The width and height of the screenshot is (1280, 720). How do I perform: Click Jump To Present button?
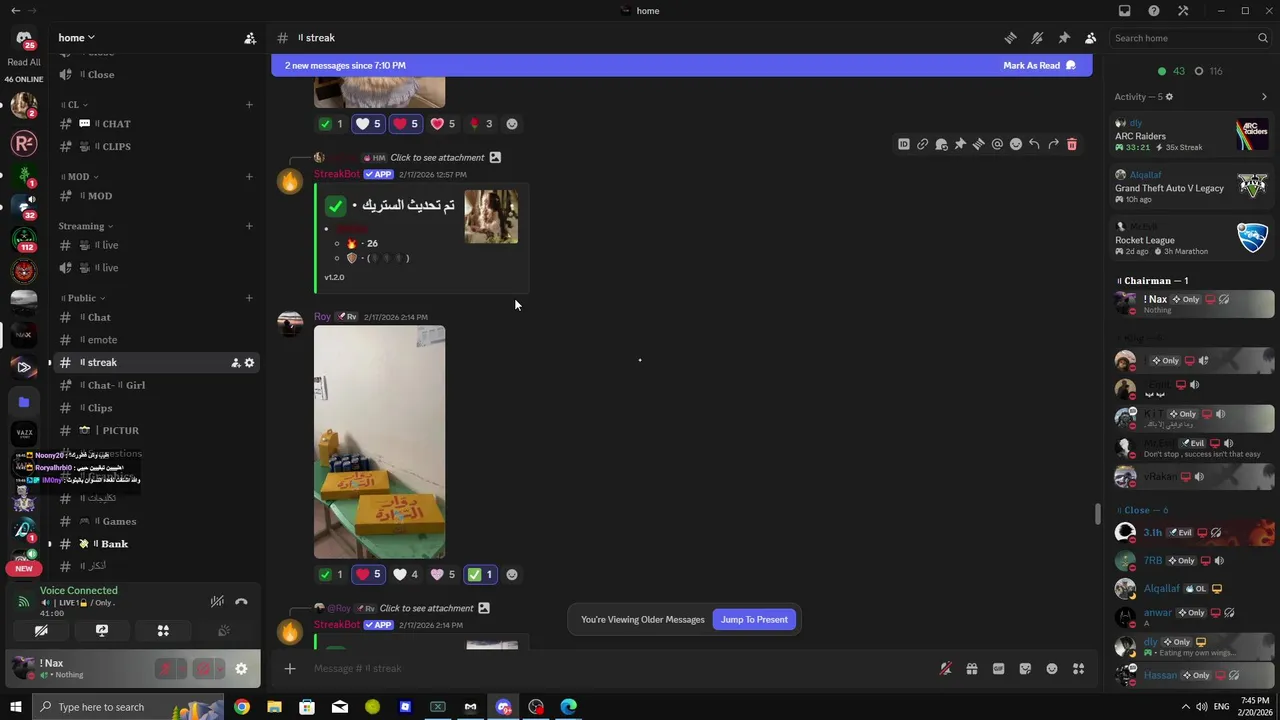point(754,619)
